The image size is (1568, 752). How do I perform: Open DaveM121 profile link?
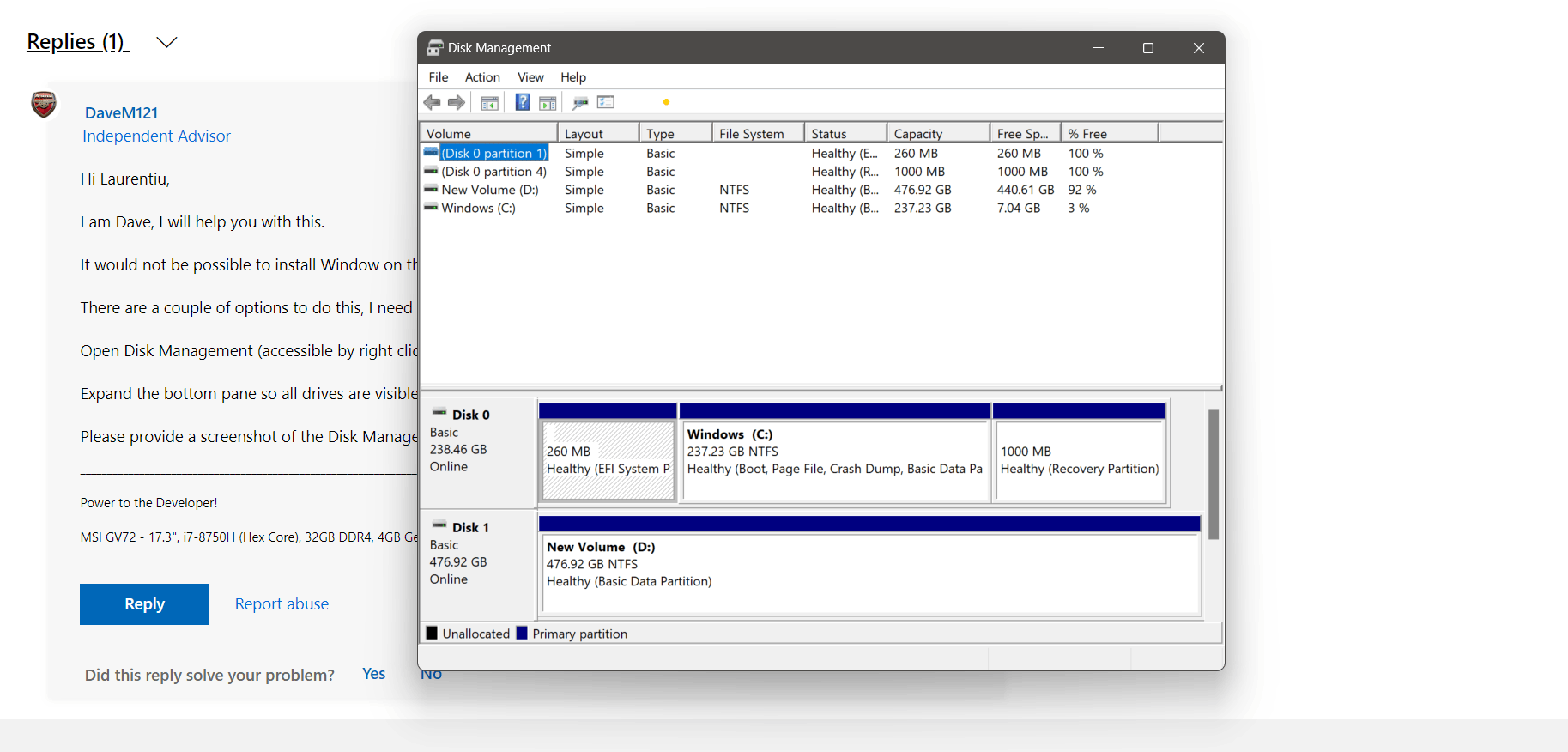121,112
